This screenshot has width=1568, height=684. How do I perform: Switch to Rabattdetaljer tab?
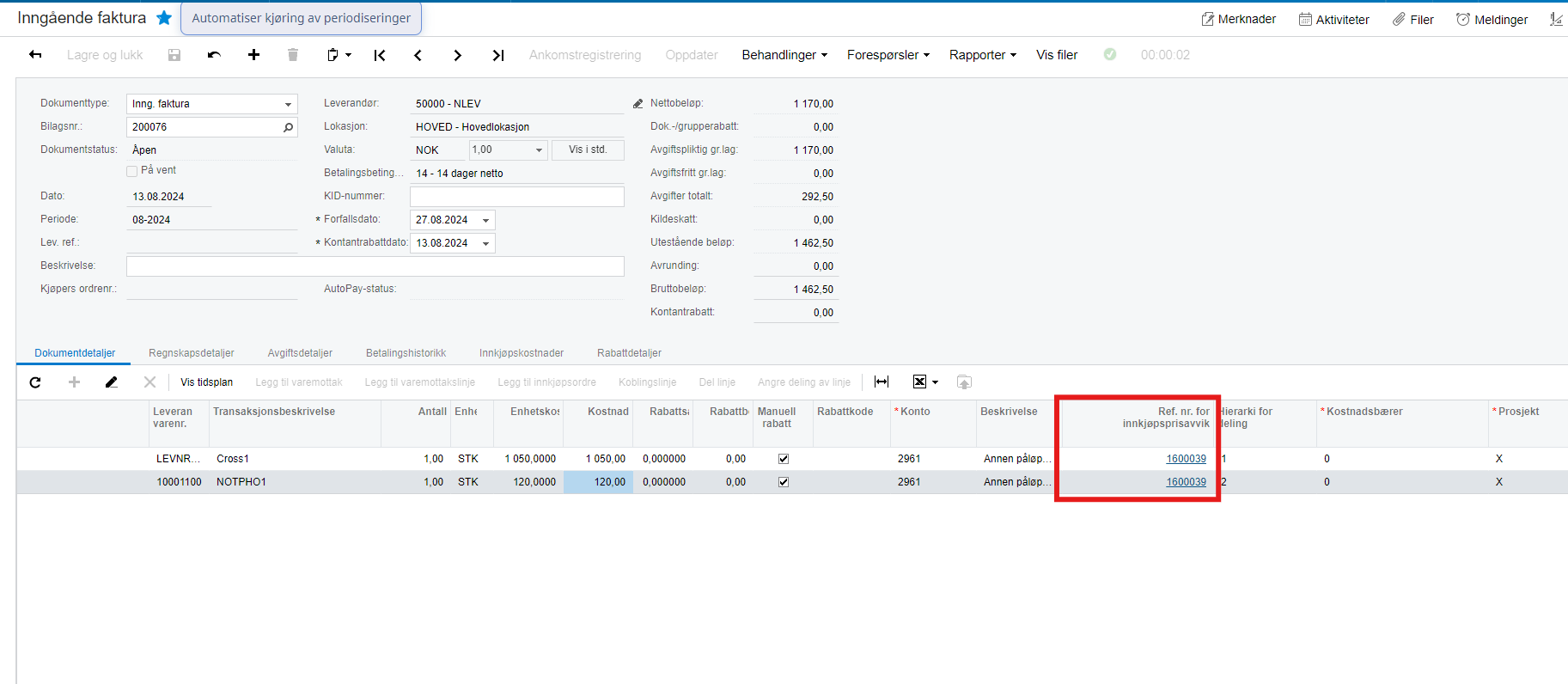pos(629,353)
